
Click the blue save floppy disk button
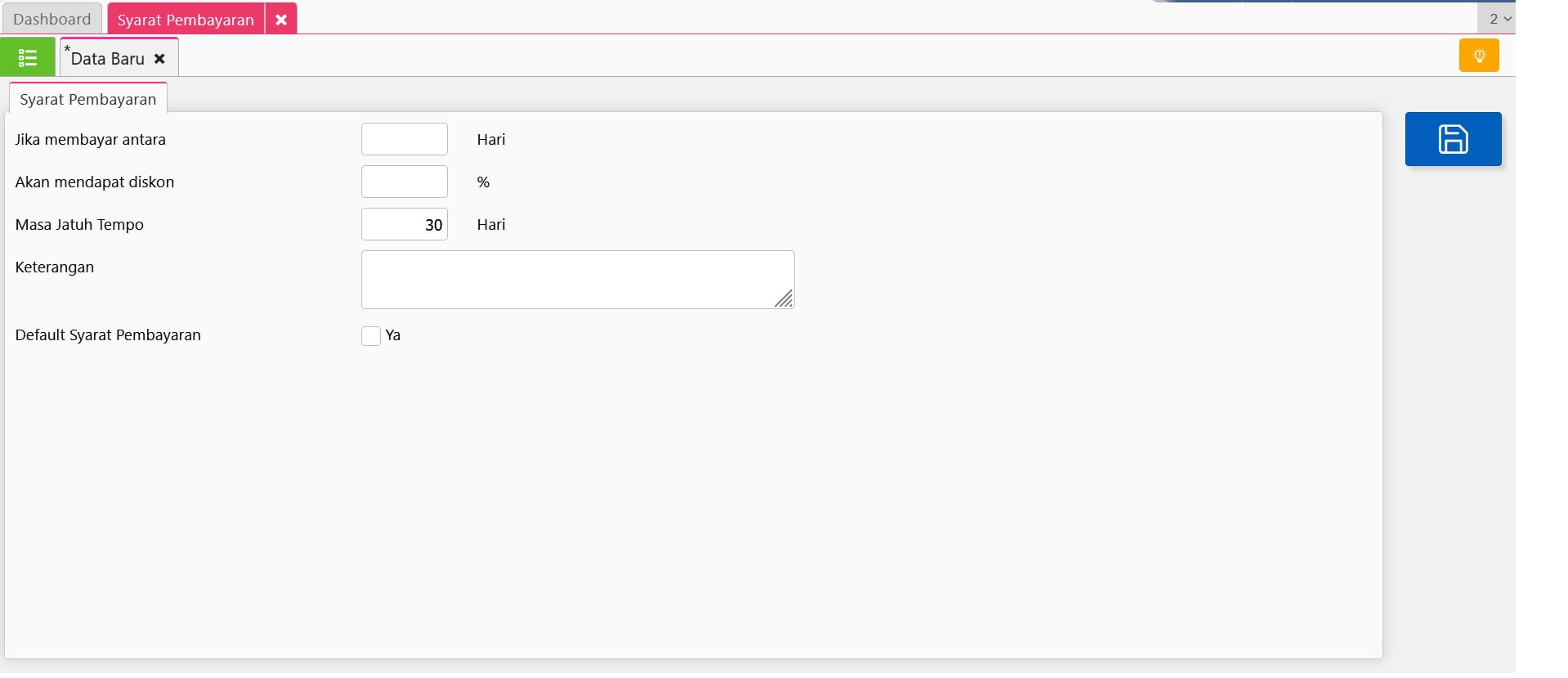pyautogui.click(x=1452, y=139)
